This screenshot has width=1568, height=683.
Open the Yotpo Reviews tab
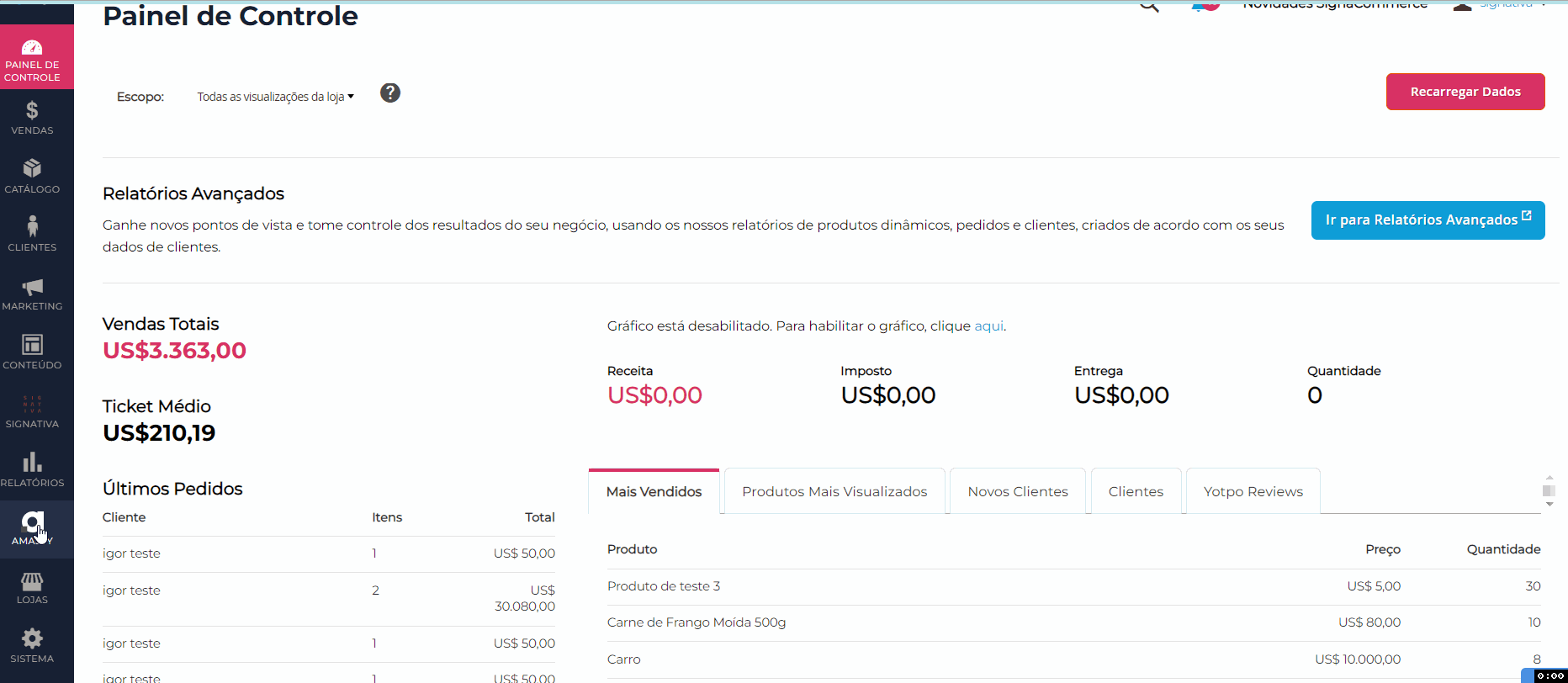1253,491
